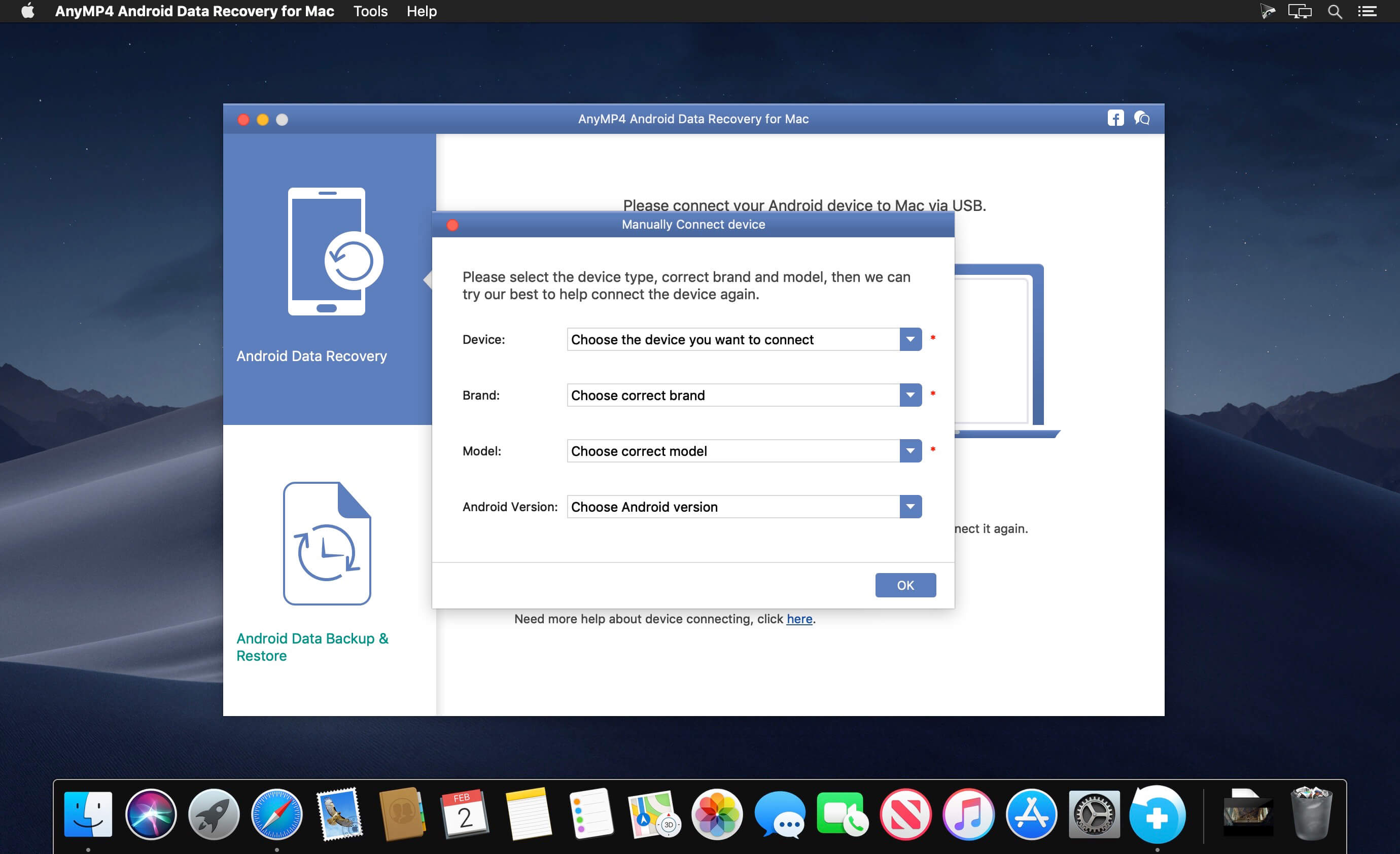Open the Help menu
This screenshot has width=1400, height=854.
(x=421, y=11)
